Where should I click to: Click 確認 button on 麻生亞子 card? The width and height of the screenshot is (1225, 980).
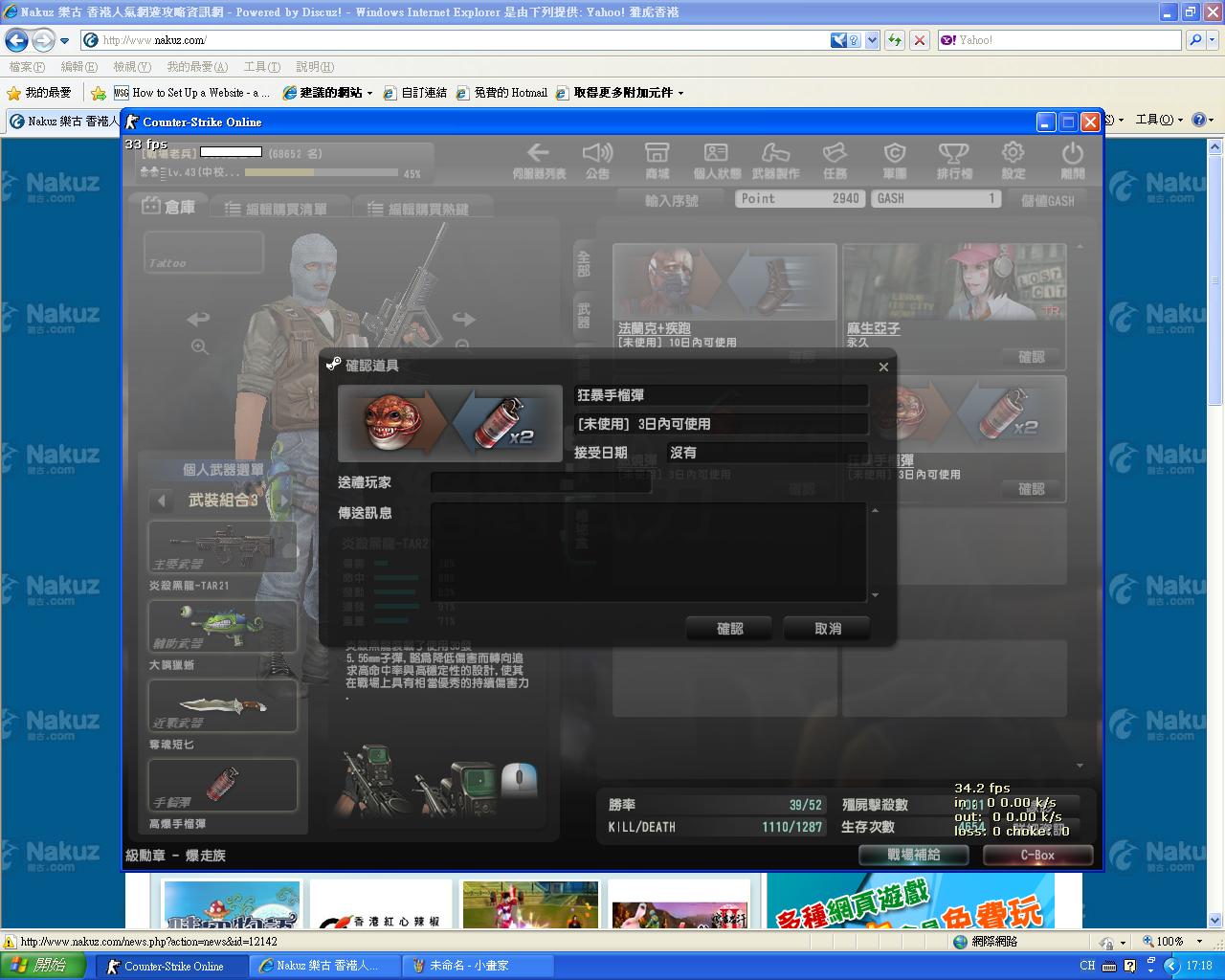coord(1031,357)
